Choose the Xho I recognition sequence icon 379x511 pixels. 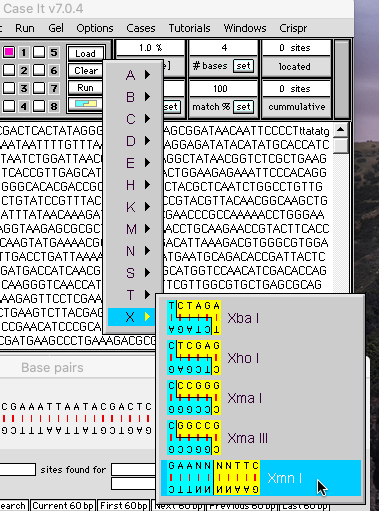click(194, 358)
